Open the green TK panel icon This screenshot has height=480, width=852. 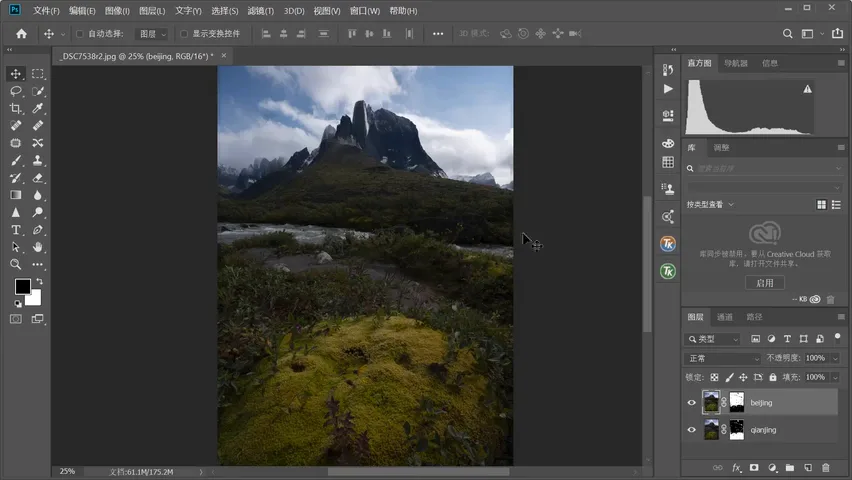[x=668, y=271]
